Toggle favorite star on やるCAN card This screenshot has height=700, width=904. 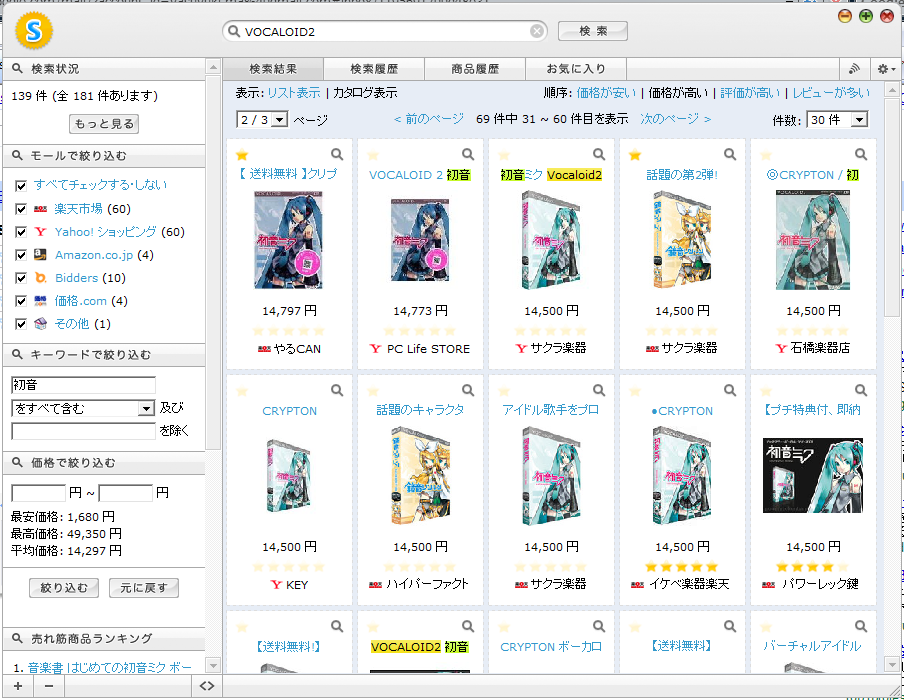[x=242, y=155]
